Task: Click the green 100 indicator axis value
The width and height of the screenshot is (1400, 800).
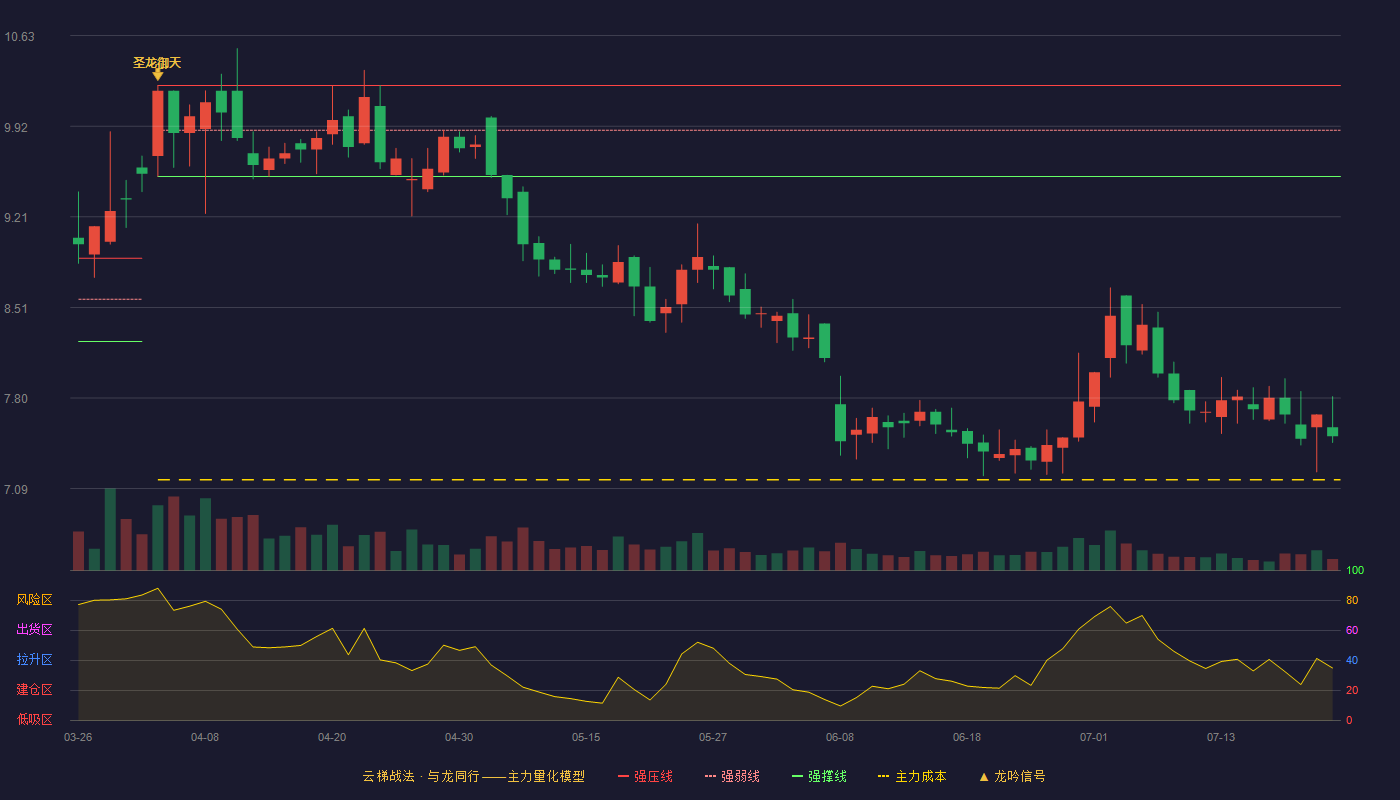Action: tap(1355, 571)
